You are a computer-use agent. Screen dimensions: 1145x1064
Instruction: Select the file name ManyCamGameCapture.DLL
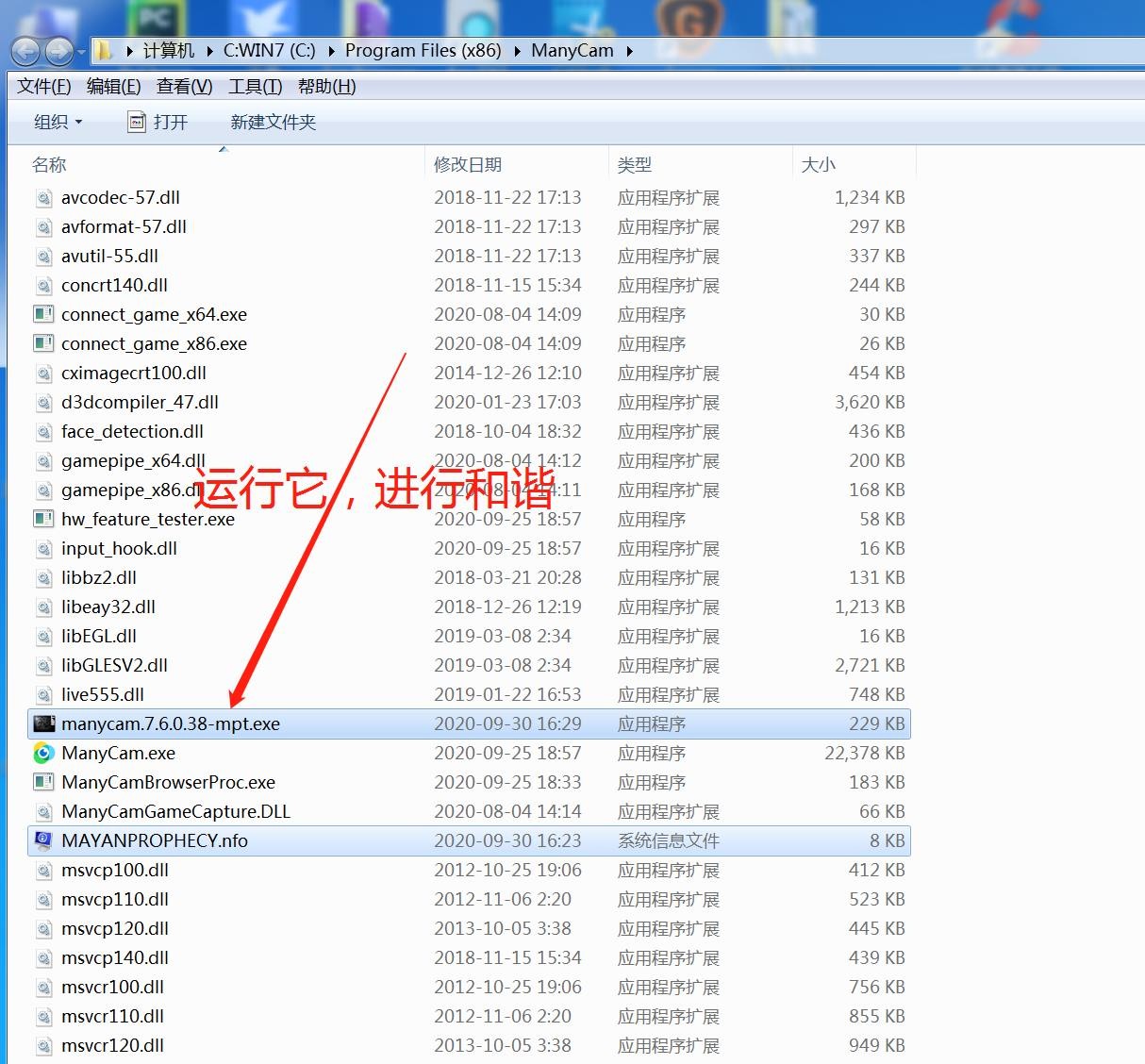pos(175,812)
